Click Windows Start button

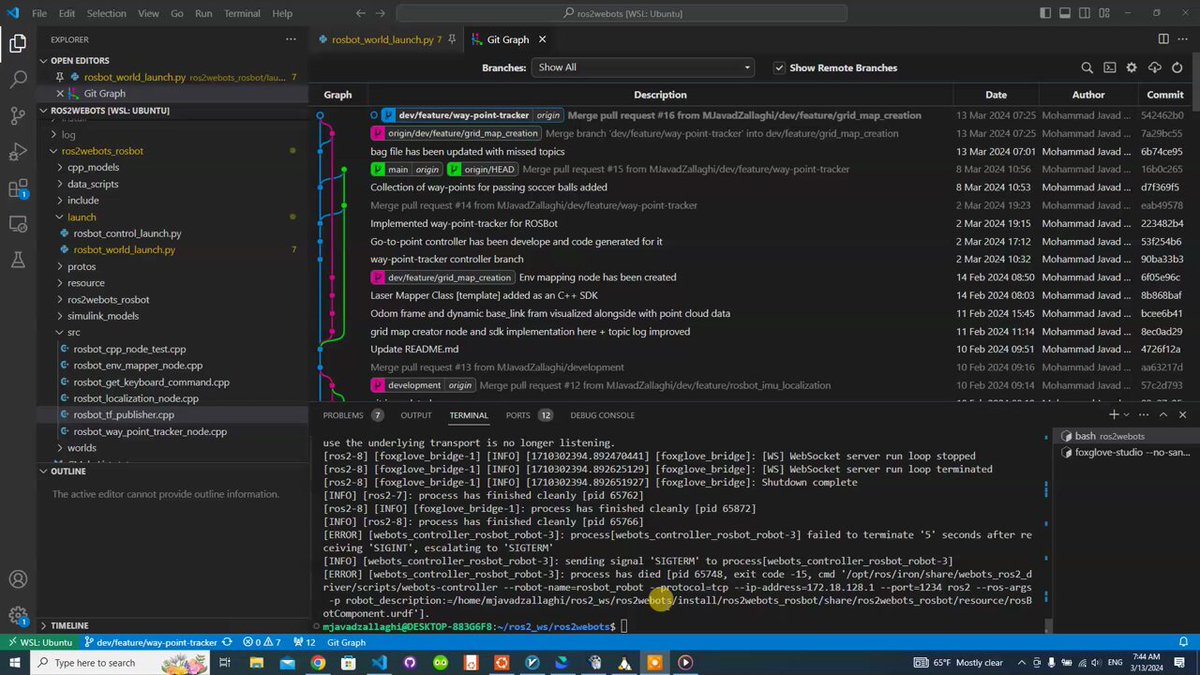click(x=16, y=662)
